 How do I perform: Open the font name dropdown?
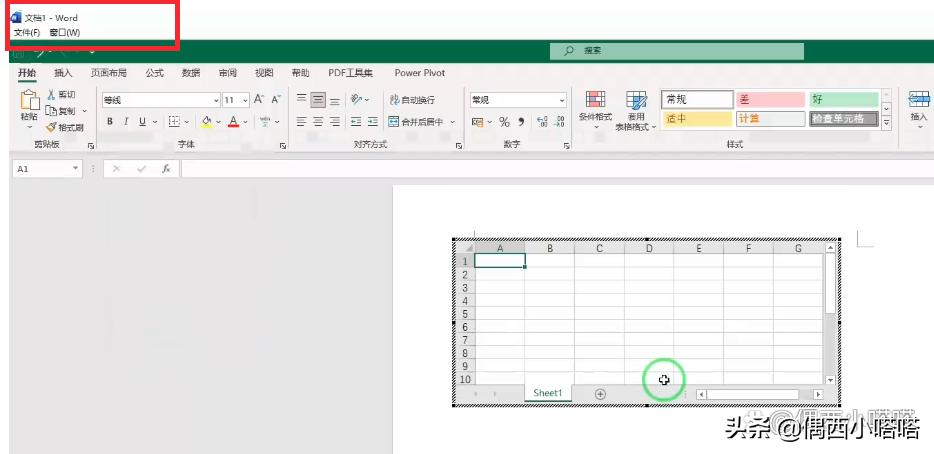point(215,101)
